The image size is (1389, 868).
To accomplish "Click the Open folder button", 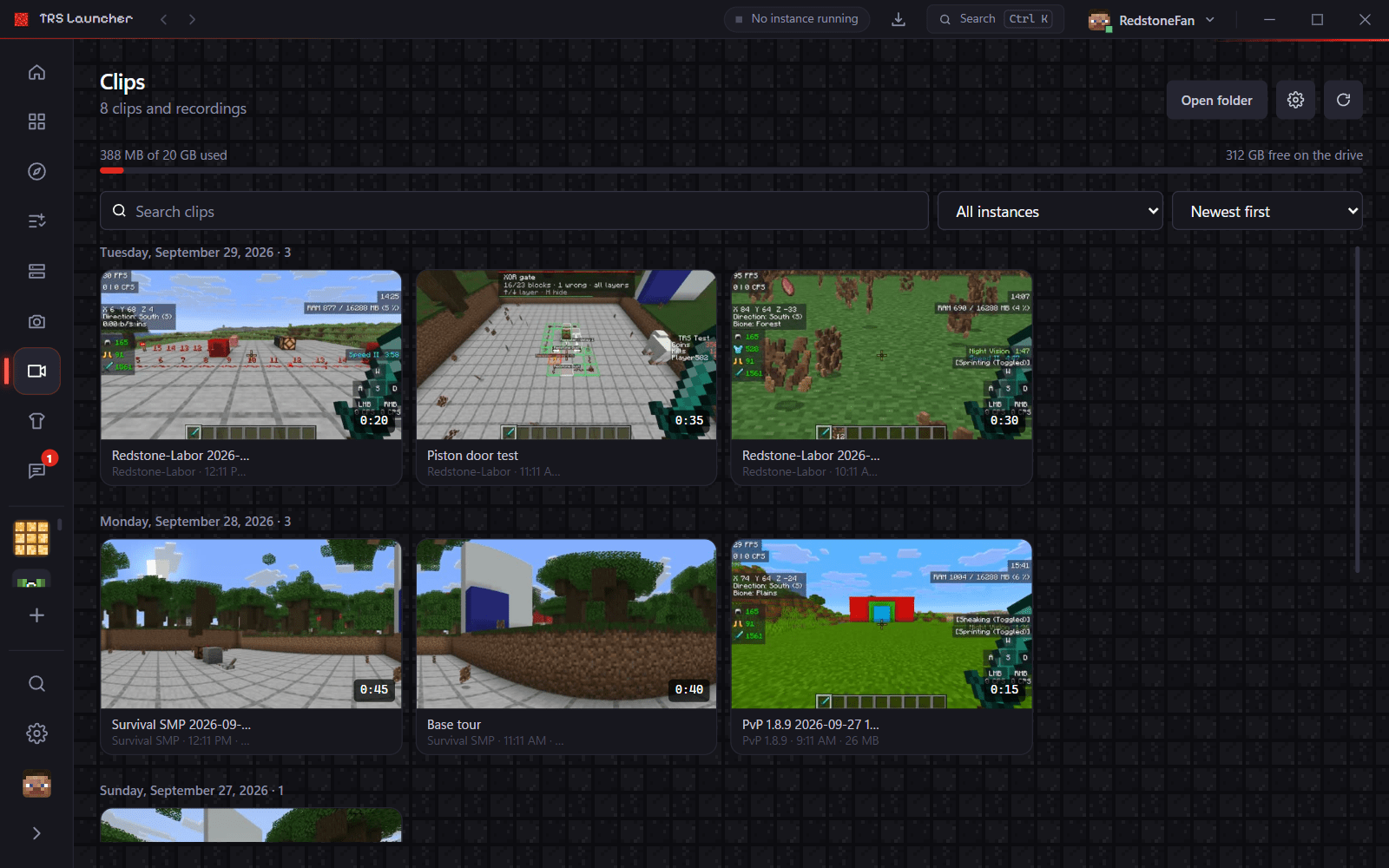I will pos(1216,100).
